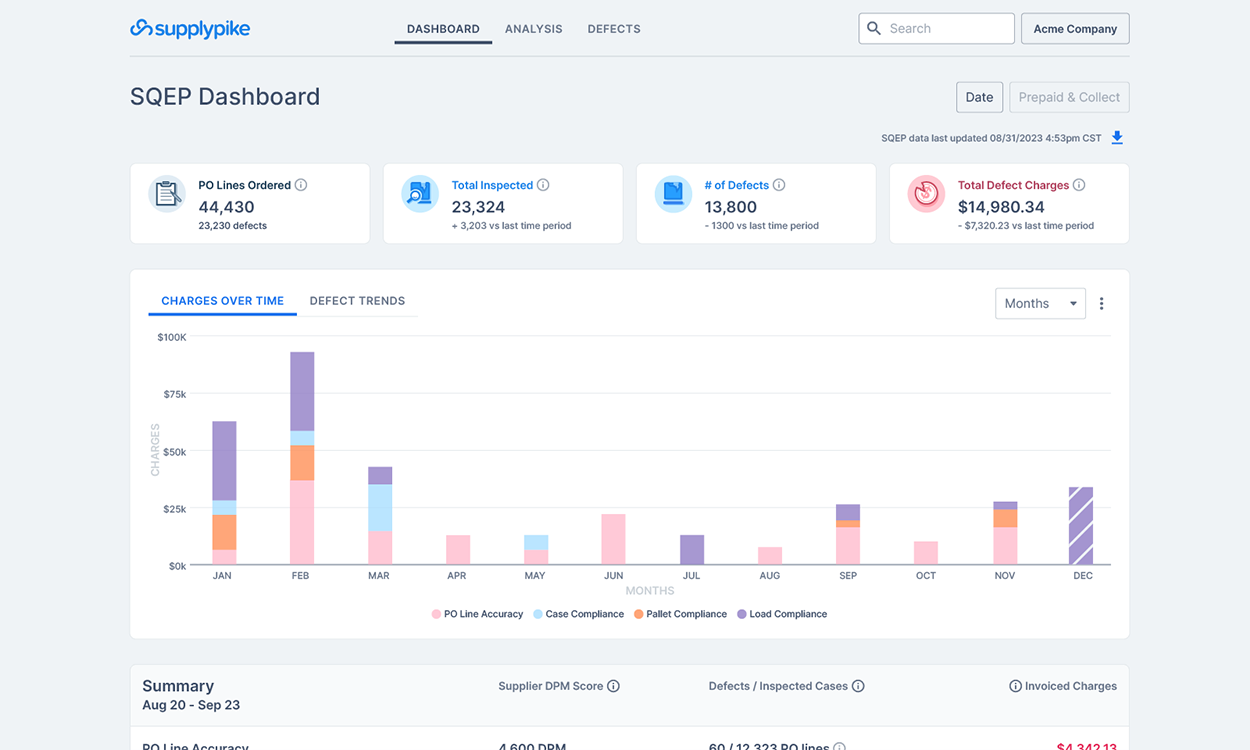The image size is (1250, 750).
Task: Toggle the Load Compliance legend item
Action: pos(782,613)
